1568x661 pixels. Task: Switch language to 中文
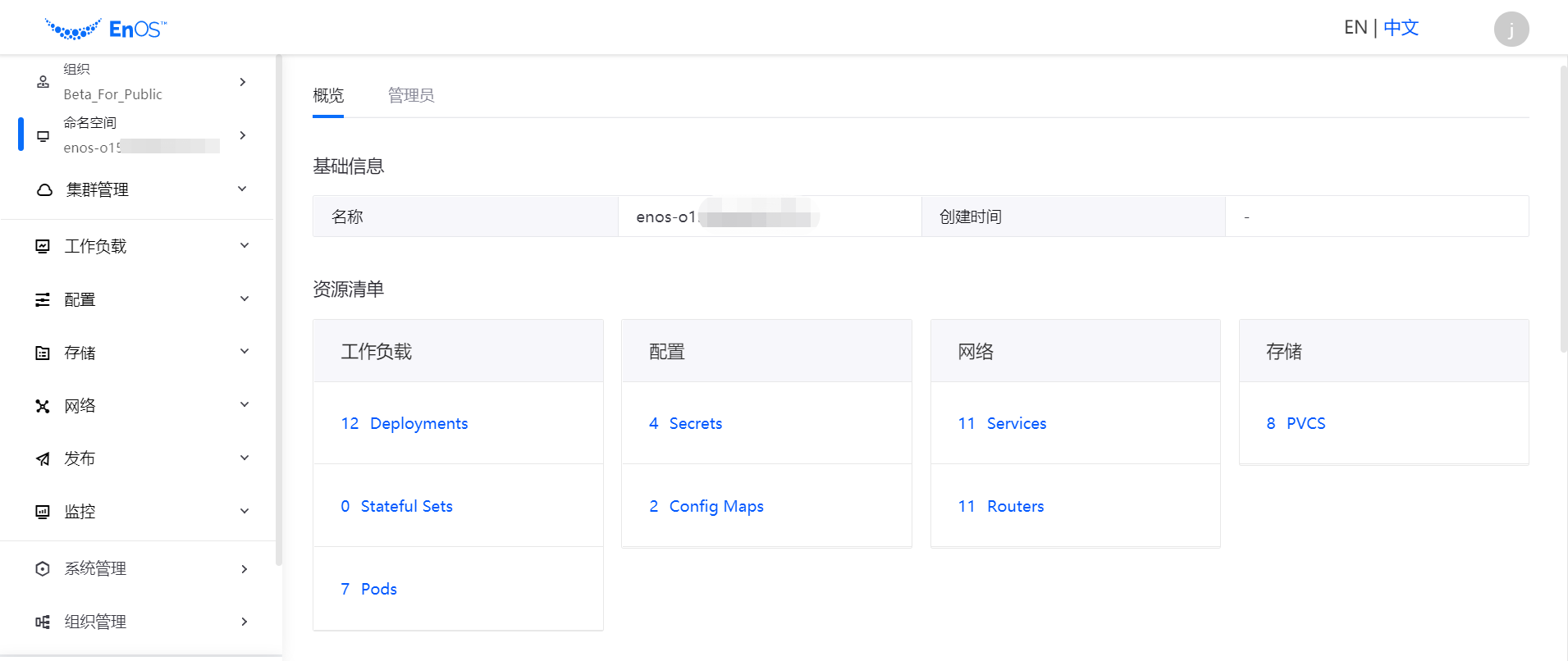(1401, 28)
